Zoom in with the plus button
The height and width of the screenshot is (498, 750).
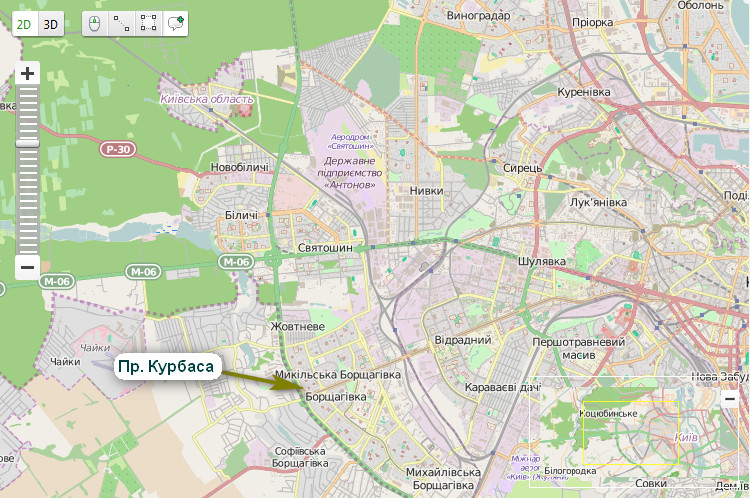pos(27,74)
